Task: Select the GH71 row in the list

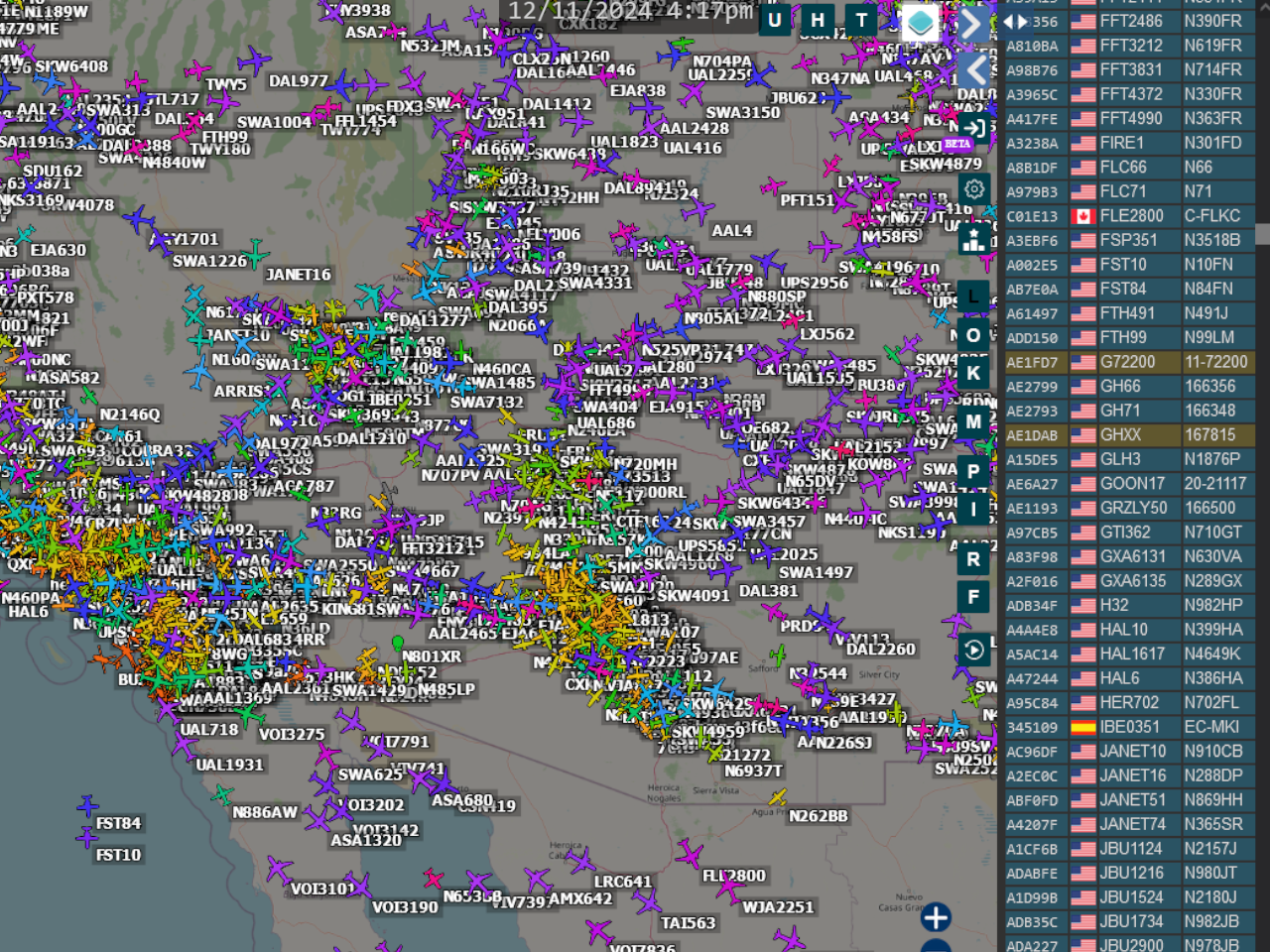Action: coord(1128,411)
